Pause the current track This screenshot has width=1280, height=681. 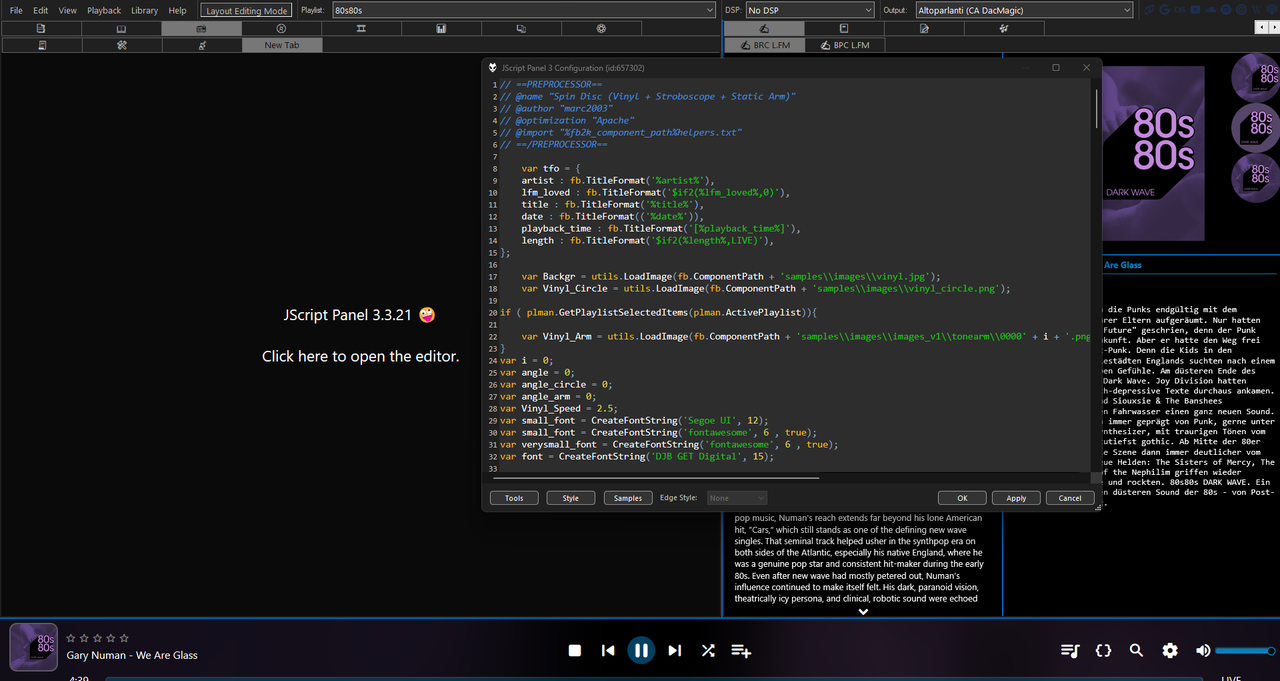pyautogui.click(x=641, y=651)
